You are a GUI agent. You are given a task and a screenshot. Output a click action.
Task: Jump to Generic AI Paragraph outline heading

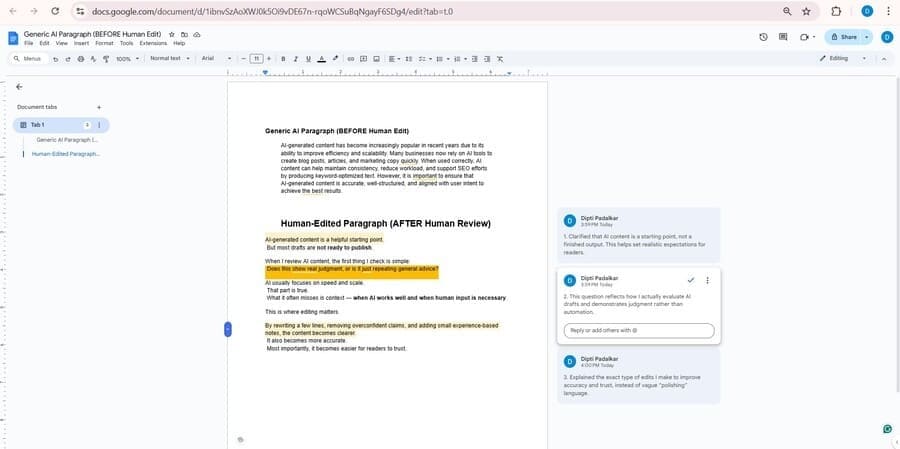click(x=67, y=140)
